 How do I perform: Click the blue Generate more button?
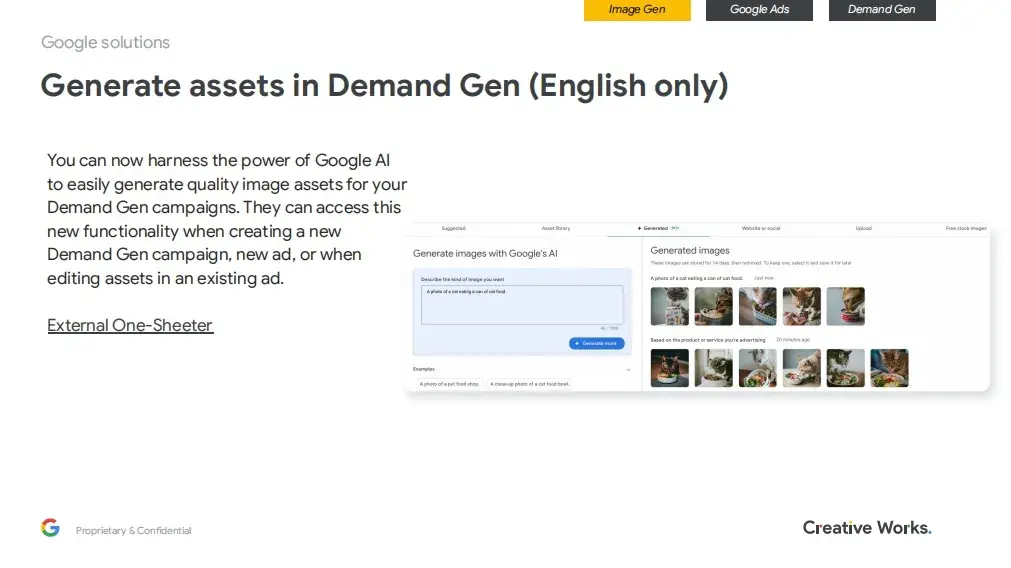596,344
